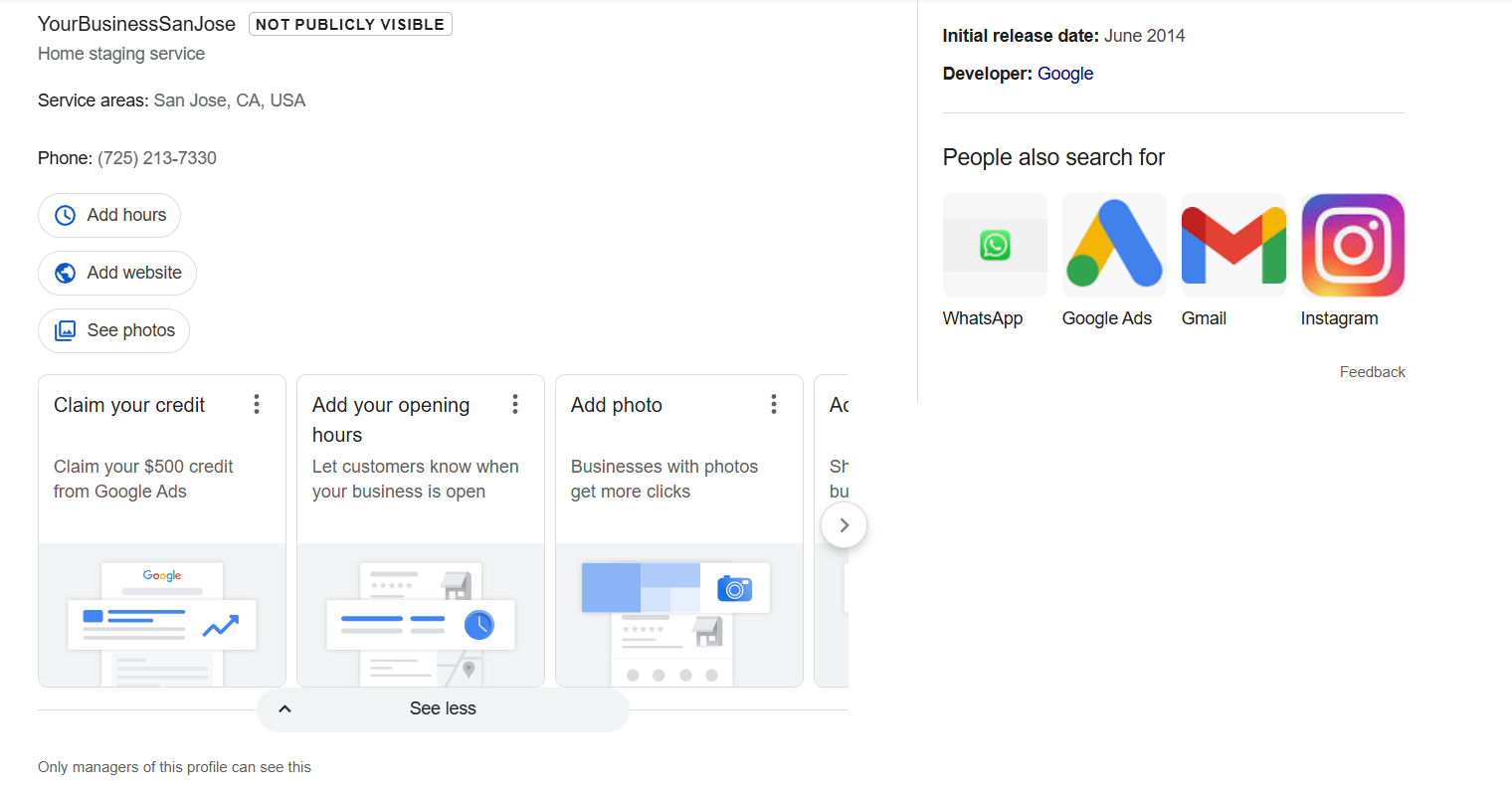Viewport: 1512px width, 799px height.
Task: Open the three-dot menu on Claim your credit
Action: point(256,404)
